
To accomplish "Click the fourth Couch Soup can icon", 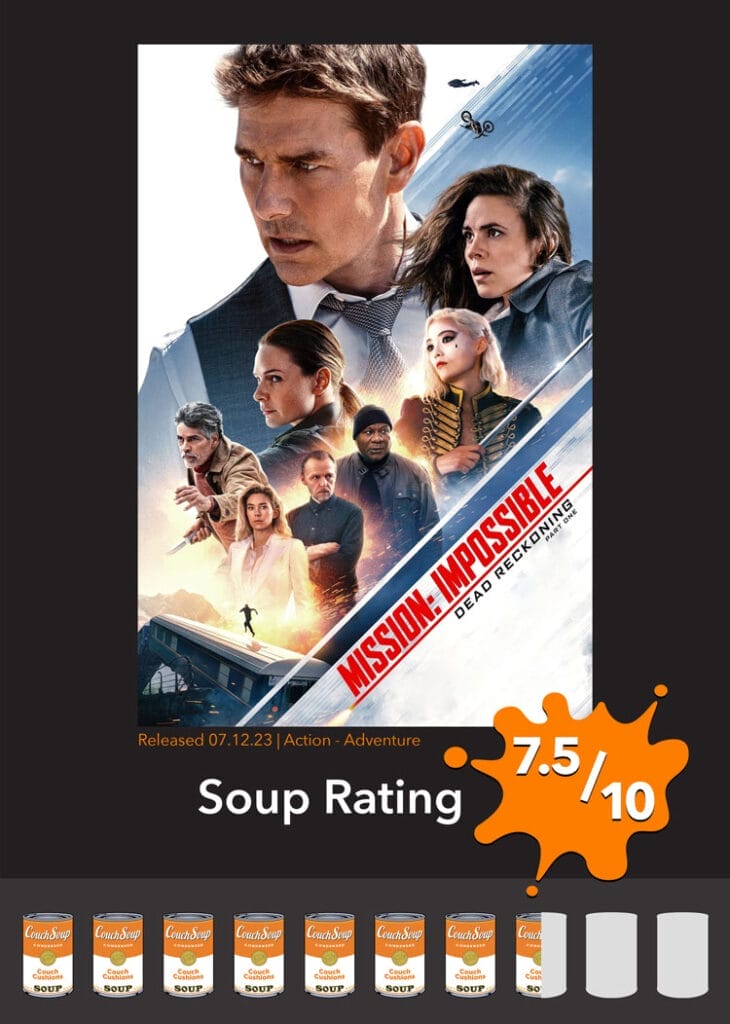I will pos(259,954).
